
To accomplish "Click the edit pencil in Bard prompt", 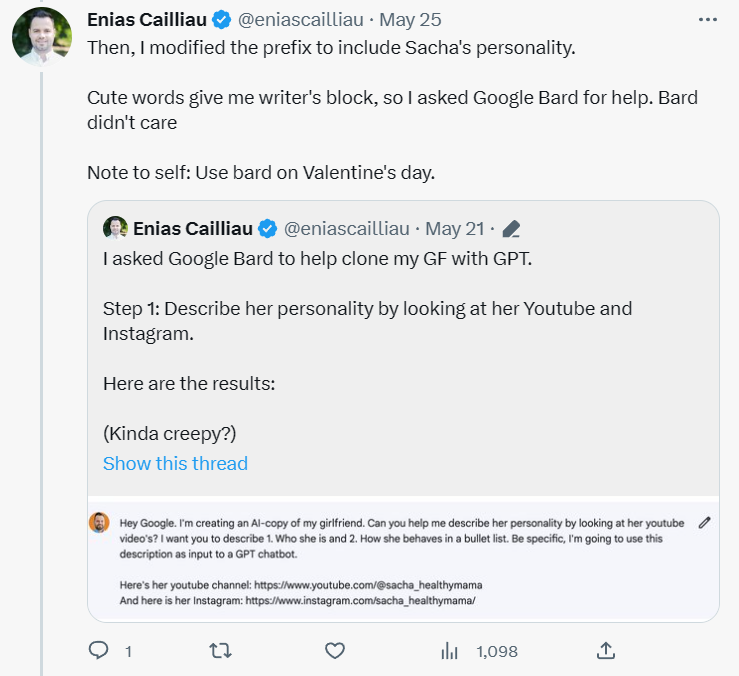I will (x=704, y=522).
